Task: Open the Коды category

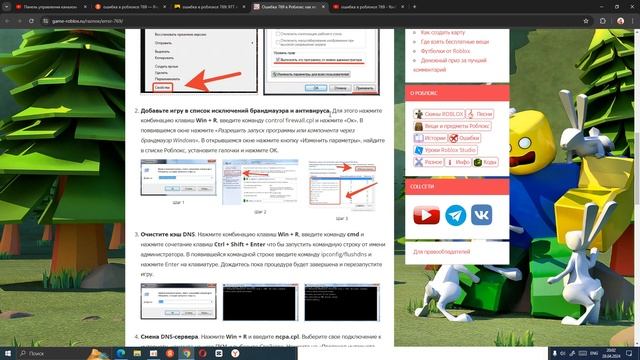Action: (x=485, y=162)
